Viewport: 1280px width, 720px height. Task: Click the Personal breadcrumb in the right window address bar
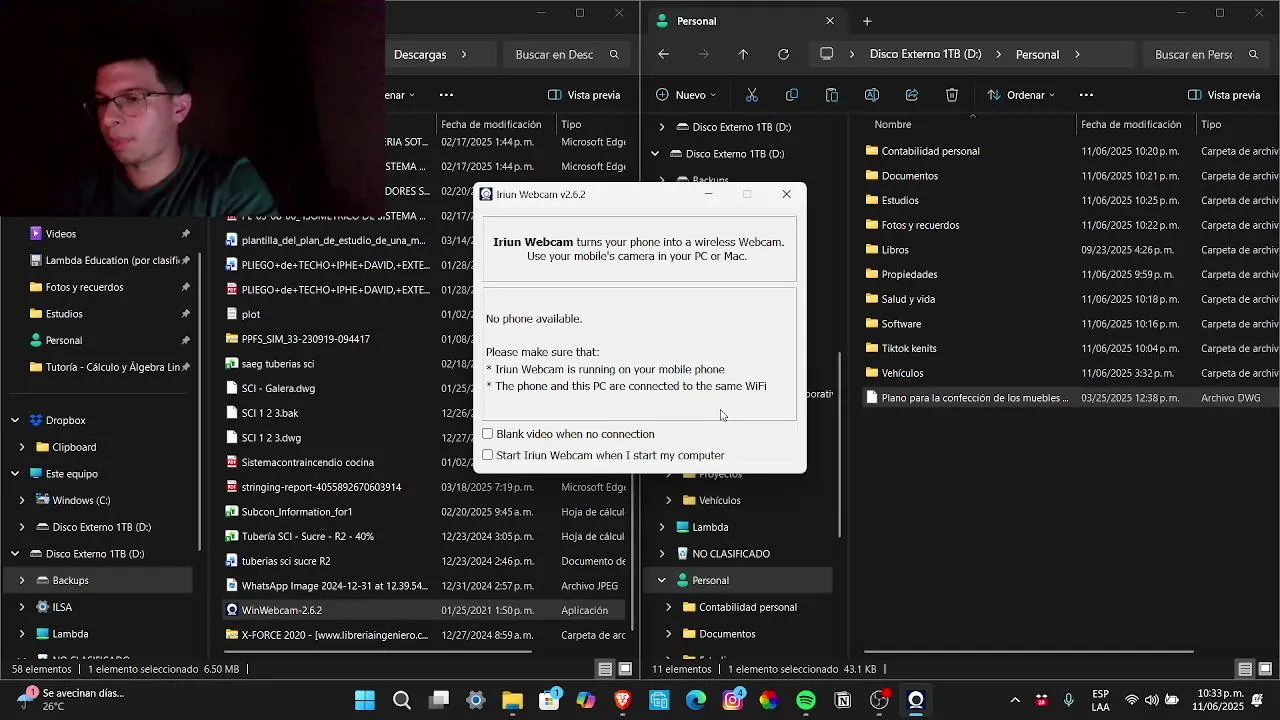pos(1037,55)
